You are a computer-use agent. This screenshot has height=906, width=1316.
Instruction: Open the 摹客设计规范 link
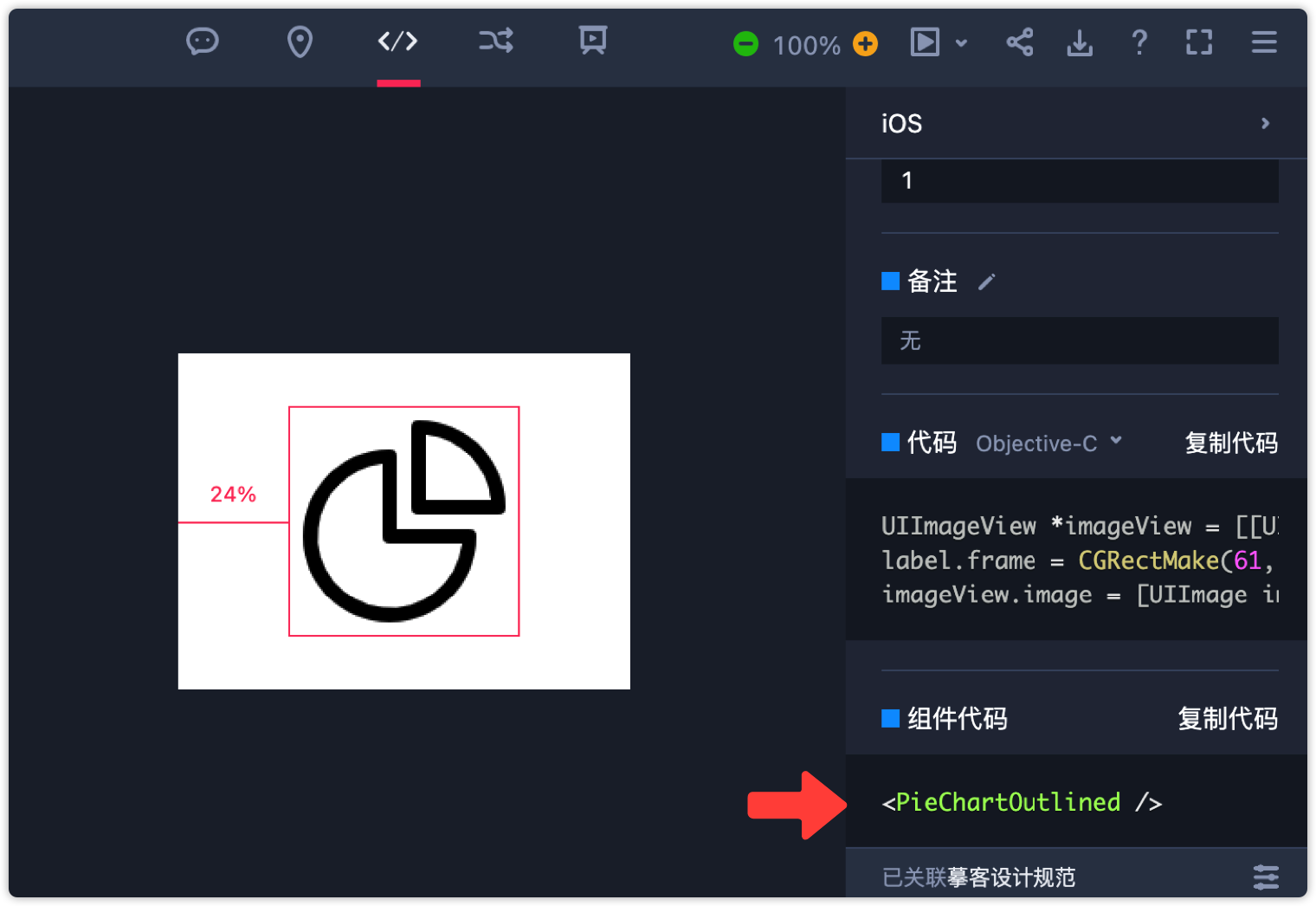tap(1011, 877)
